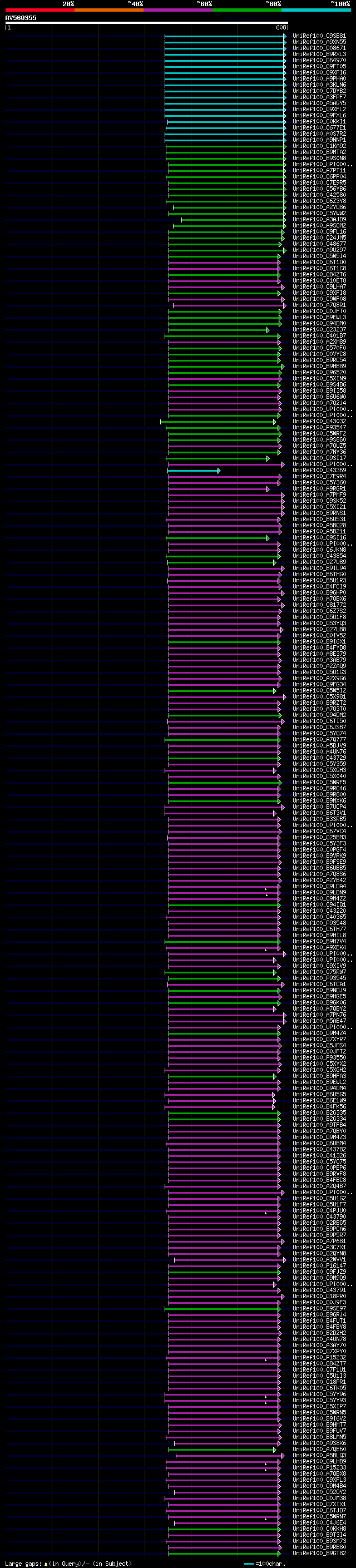The image size is (356, 1568).
Task: Select the AV560355 query title
Action: pos(21,18)
